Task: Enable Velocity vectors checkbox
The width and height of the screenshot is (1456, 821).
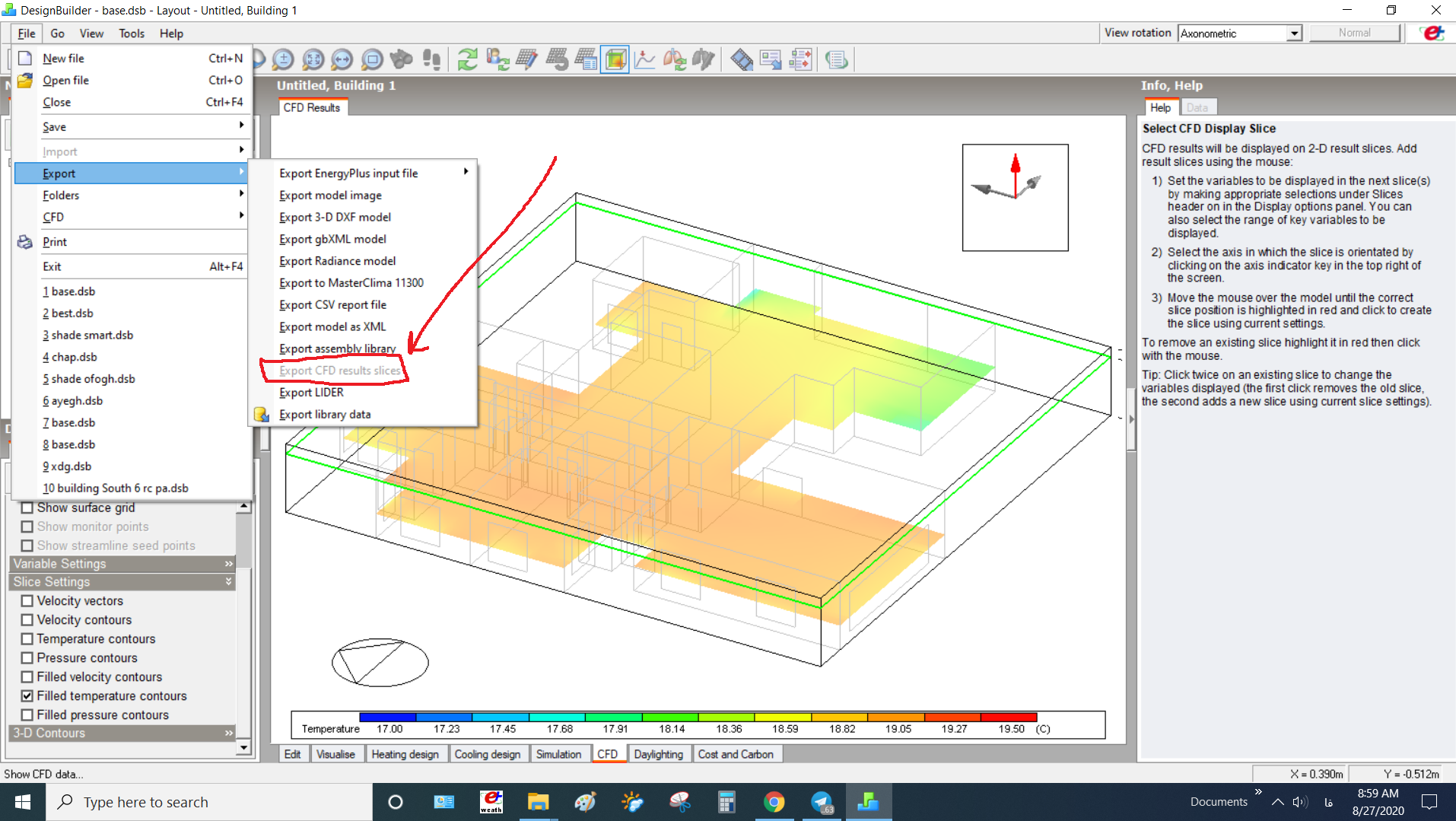Action: coord(27,601)
